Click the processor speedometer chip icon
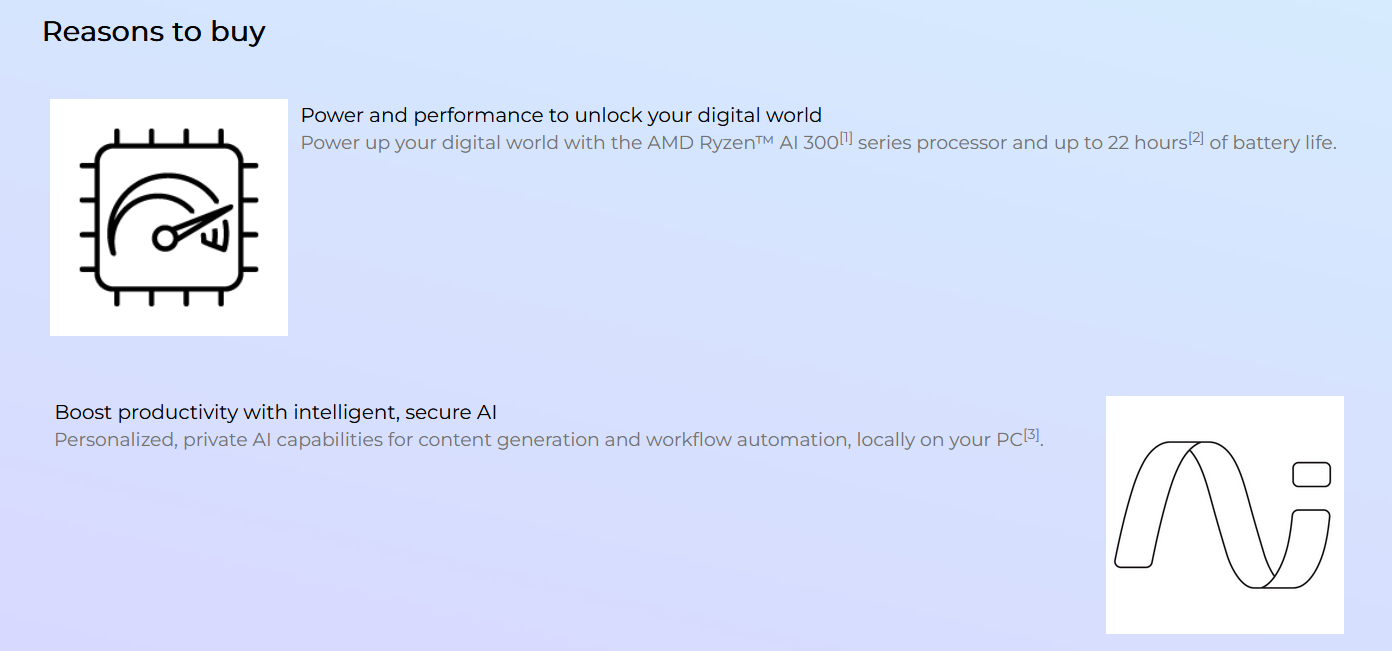Screen dimensions: 1392x651 point(169,217)
